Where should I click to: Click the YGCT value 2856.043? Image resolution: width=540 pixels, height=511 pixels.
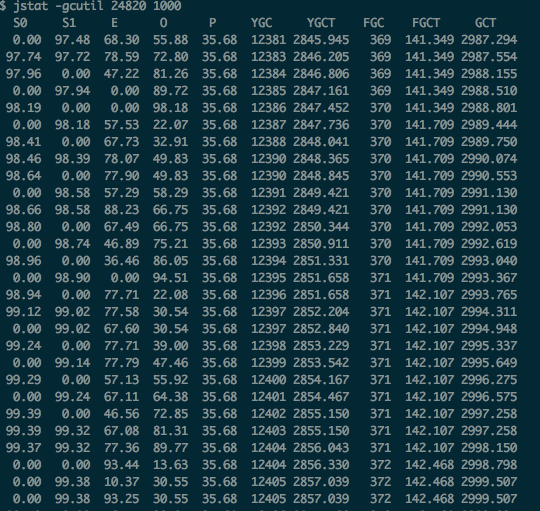click(321, 448)
